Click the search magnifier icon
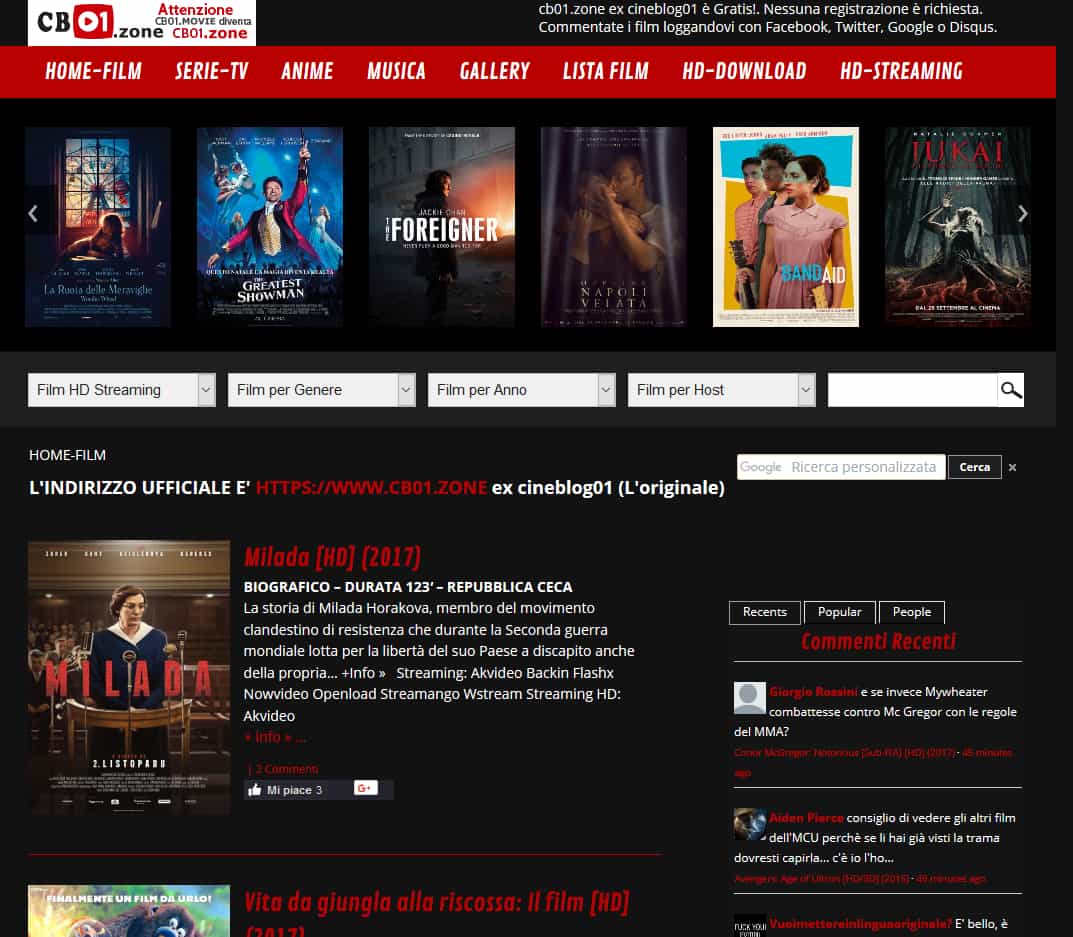The height and width of the screenshot is (937, 1073). (1011, 390)
